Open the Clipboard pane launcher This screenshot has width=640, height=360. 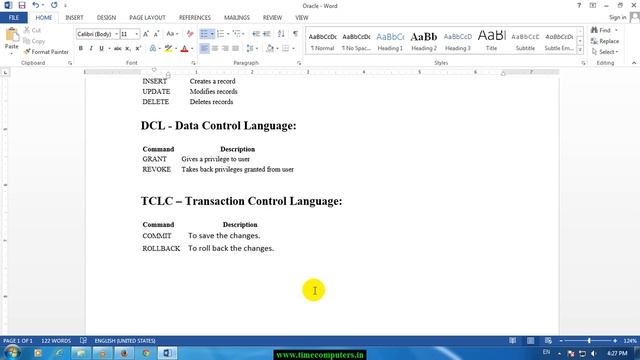coord(70,63)
